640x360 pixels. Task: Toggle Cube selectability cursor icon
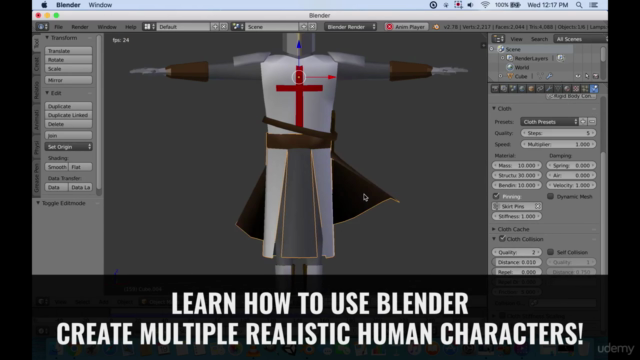pyautogui.click(x=587, y=76)
